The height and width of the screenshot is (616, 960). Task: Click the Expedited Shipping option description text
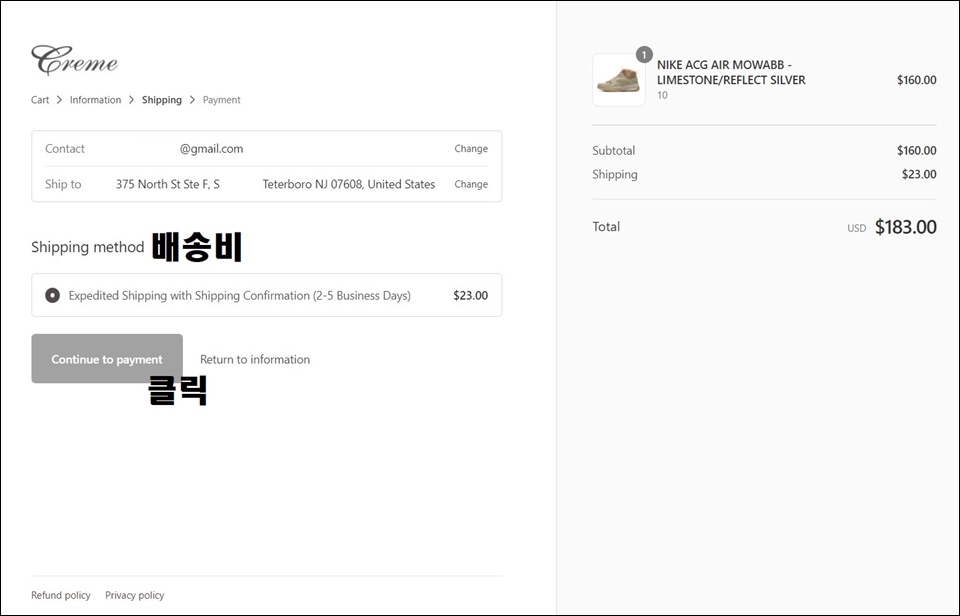pyautogui.click(x=239, y=296)
